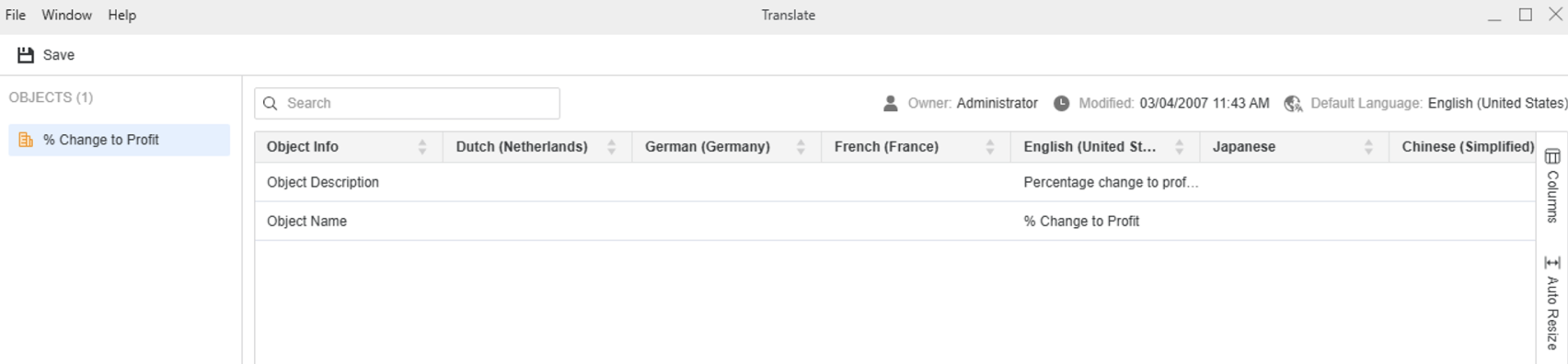This screenshot has width=1568, height=364.
Task: Click the Default Language globe icon
Action: click(x=1293, y=103)
